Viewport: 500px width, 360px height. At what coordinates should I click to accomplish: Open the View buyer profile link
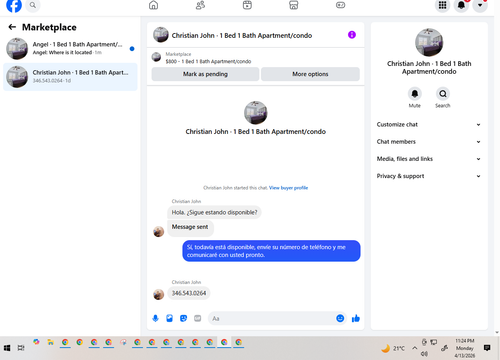tap(288, 188)
